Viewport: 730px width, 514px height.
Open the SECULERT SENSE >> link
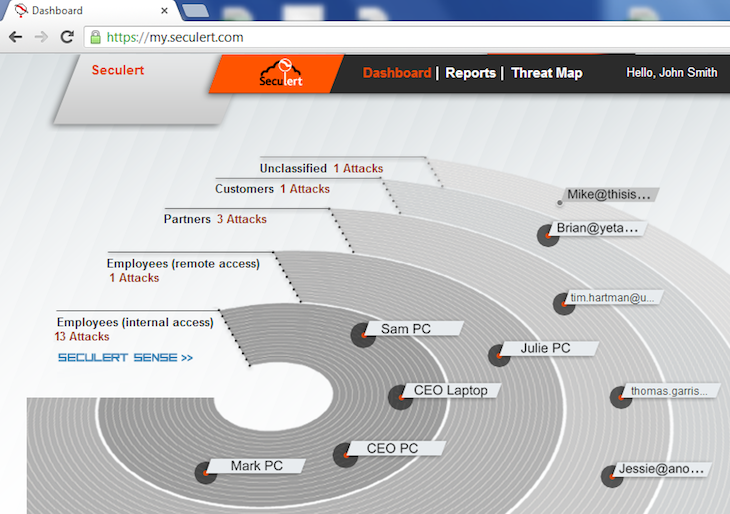pyautogui.click(x=125, y=358)
